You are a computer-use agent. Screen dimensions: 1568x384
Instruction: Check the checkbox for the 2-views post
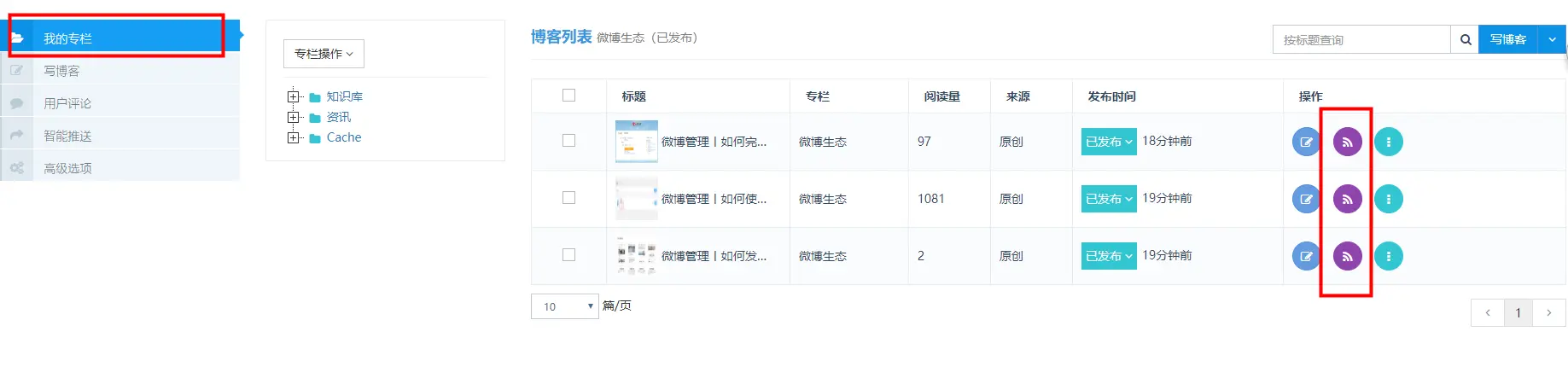568,255
